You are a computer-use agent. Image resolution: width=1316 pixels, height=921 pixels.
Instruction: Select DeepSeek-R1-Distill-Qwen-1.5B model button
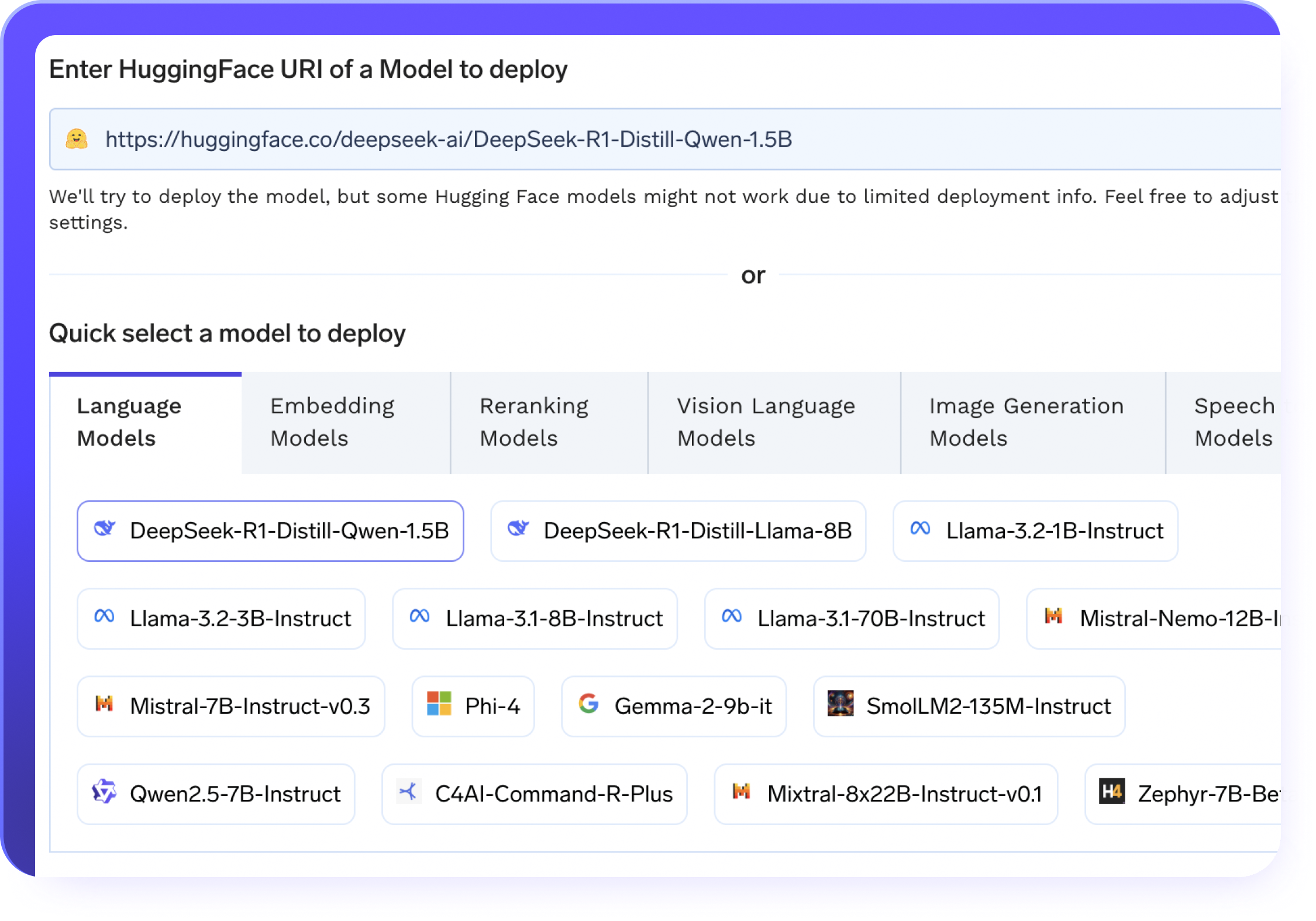pyautogui.click(x=270, y=531)
